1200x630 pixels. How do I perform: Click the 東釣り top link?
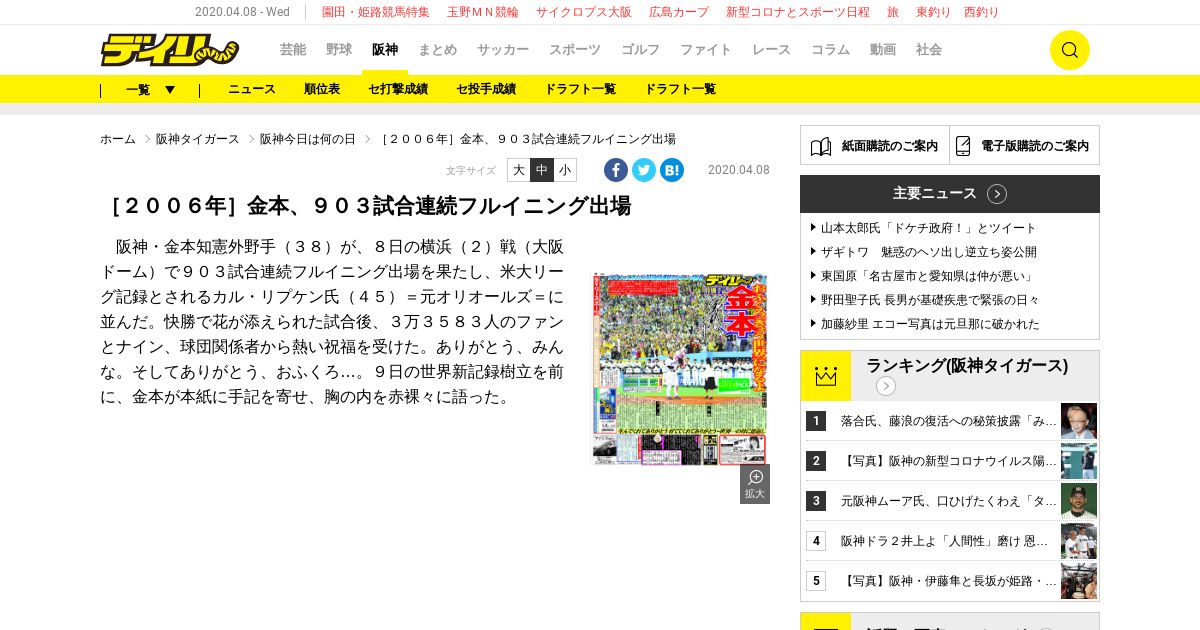(934, 12)
